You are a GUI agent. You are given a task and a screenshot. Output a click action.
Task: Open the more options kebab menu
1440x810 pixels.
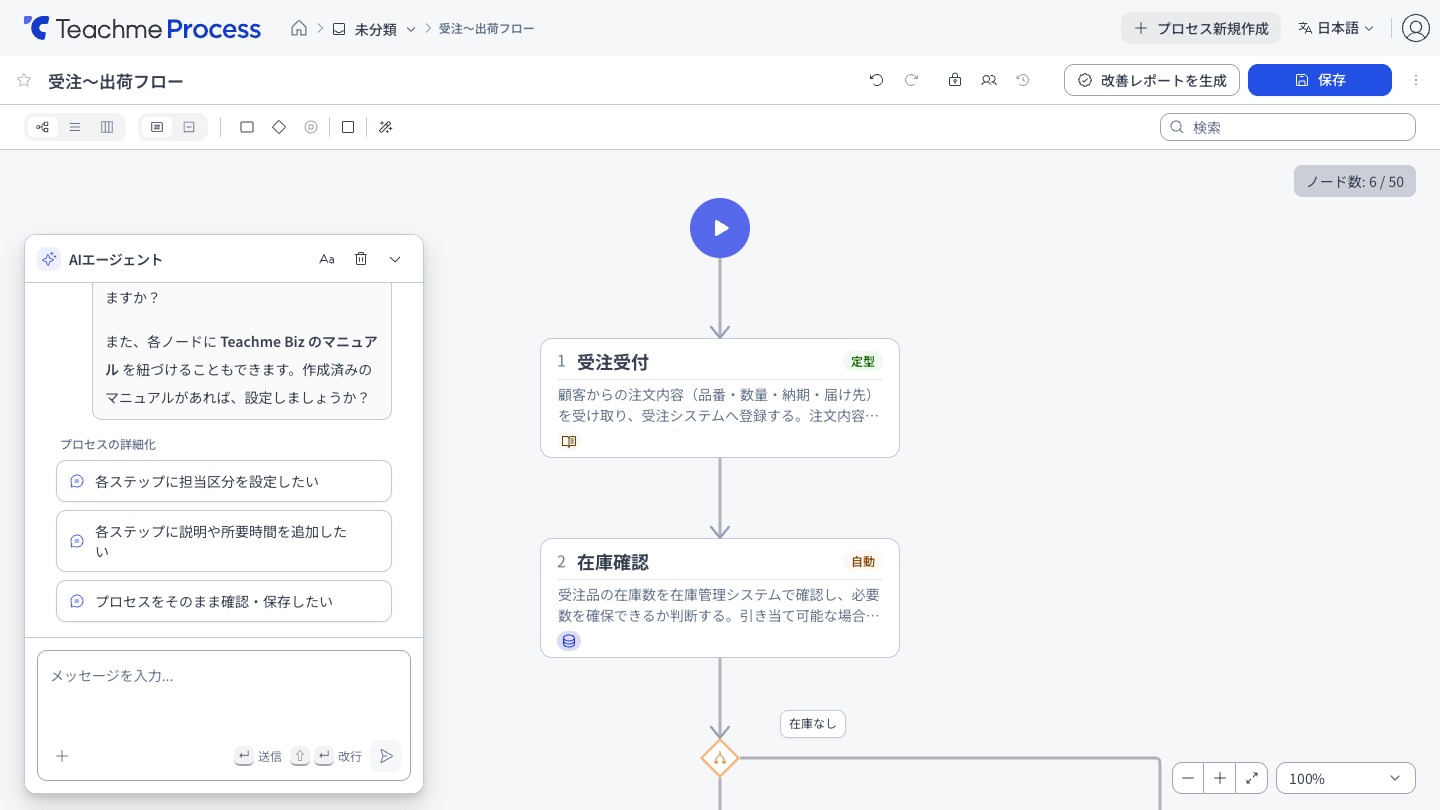click(1416, 80)
